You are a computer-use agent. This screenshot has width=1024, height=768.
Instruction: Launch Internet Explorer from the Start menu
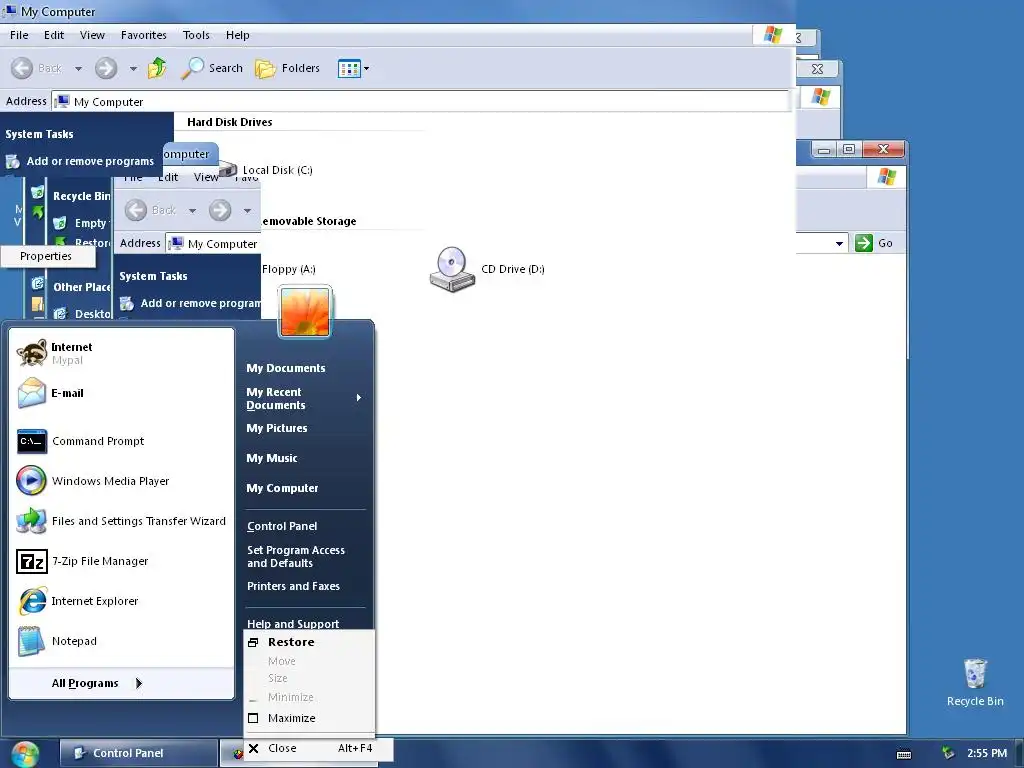pos(121,601)
